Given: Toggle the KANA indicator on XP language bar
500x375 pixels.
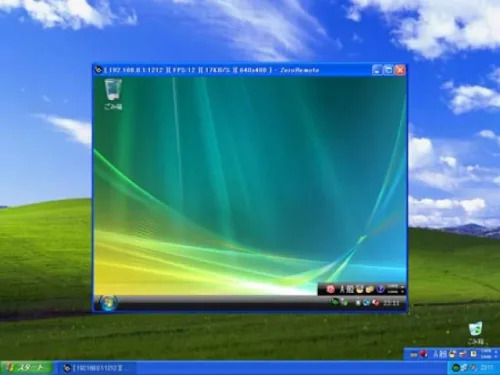Looking at the screenshot, I should click(x=486, y=357).
